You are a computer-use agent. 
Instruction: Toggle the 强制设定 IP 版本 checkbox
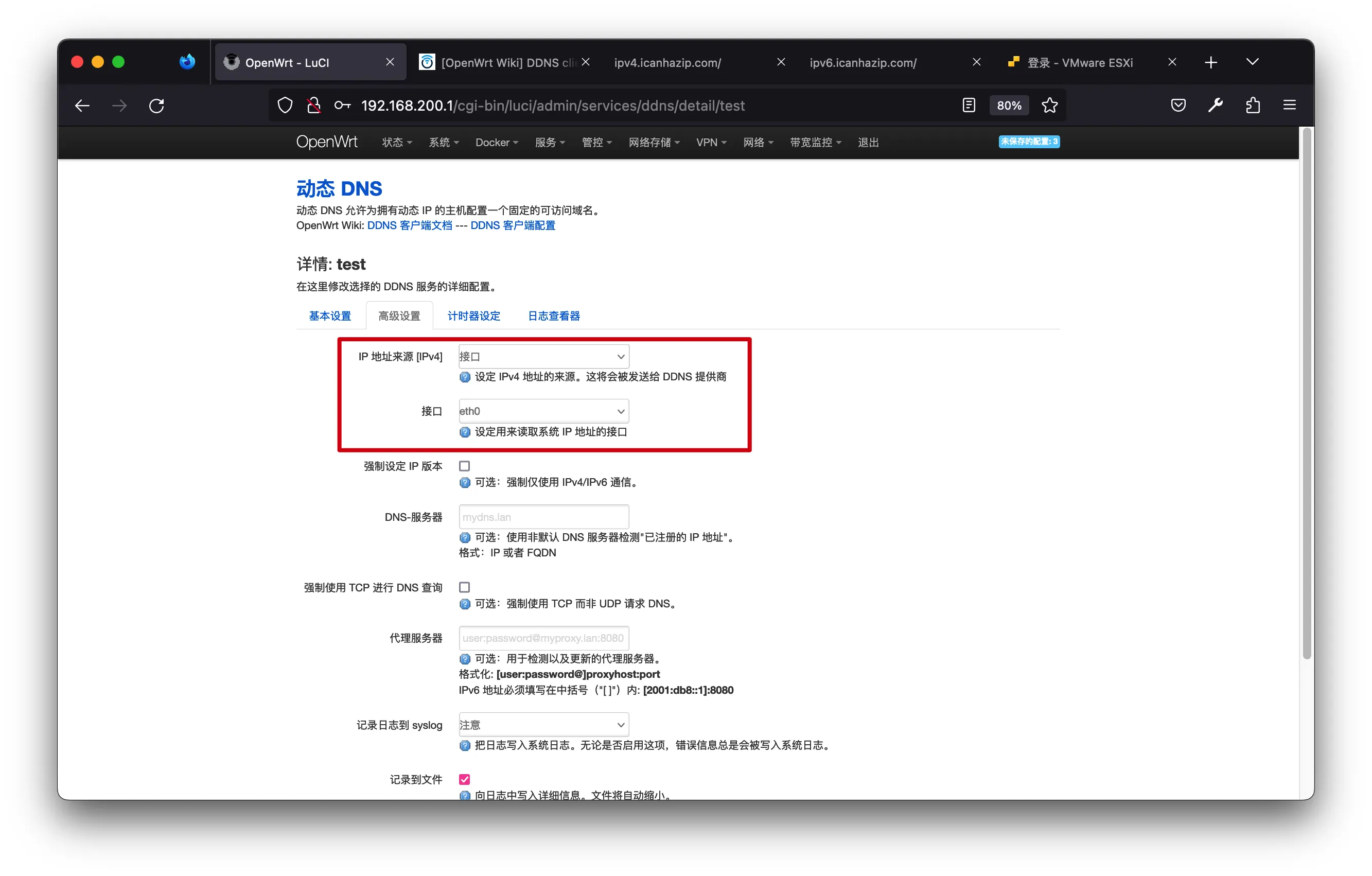tap(464, 466)
